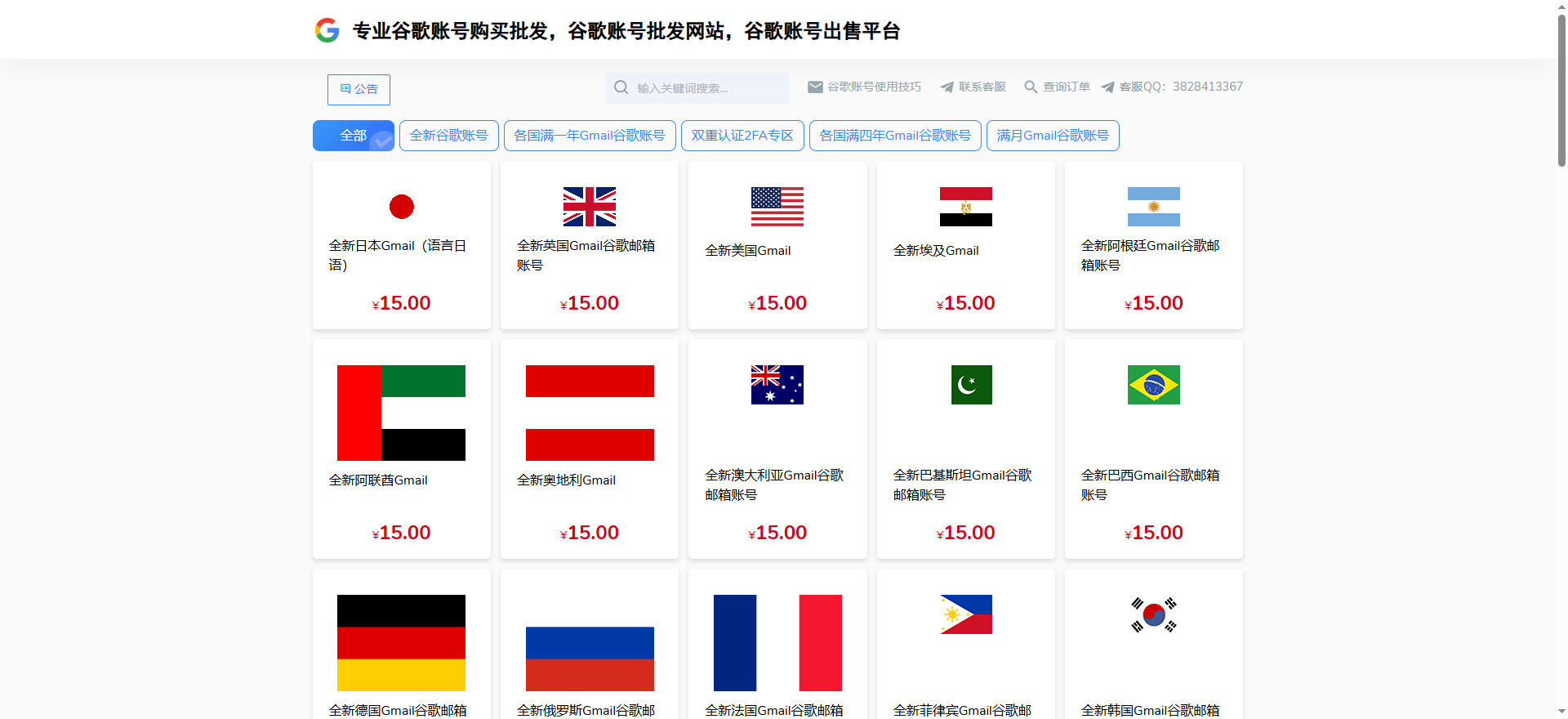Click the Japan flag product image
This screenshot has height=719, width=1568.
point(402,207)
